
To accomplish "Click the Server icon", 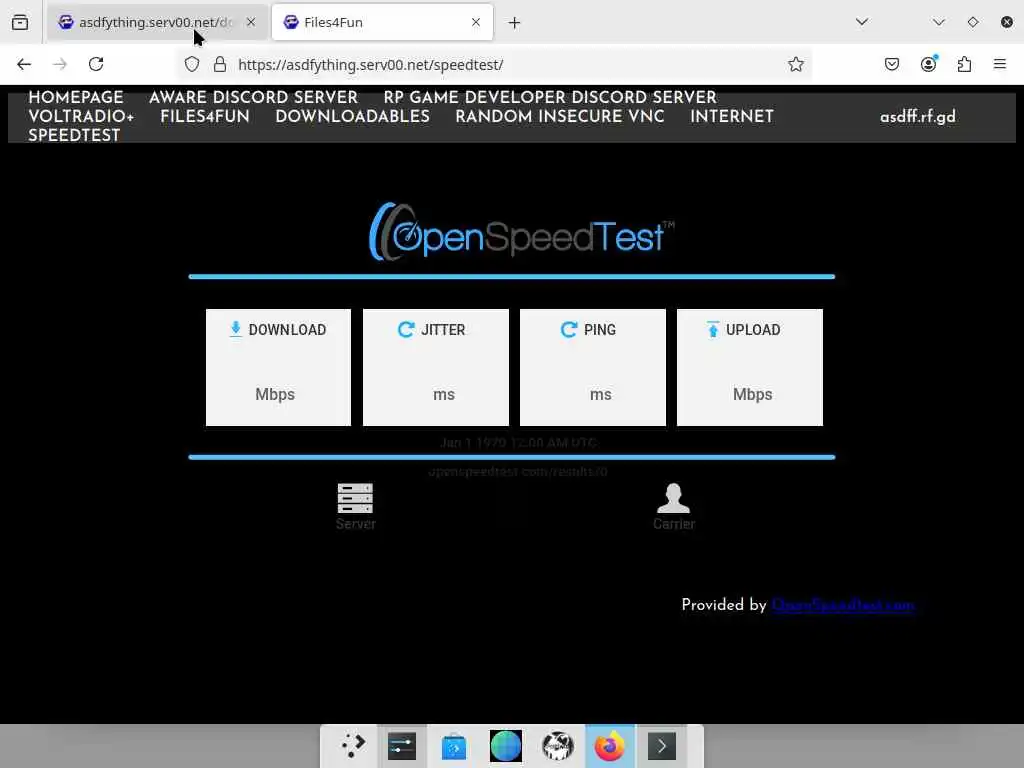I will click(x=355, y=498).
